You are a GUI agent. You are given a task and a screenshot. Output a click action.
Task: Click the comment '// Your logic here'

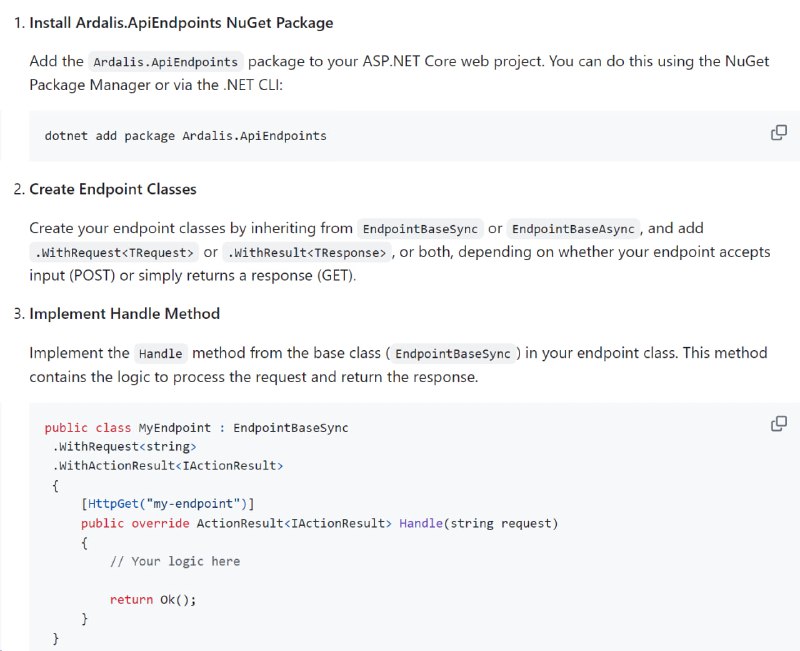[175, 562]
